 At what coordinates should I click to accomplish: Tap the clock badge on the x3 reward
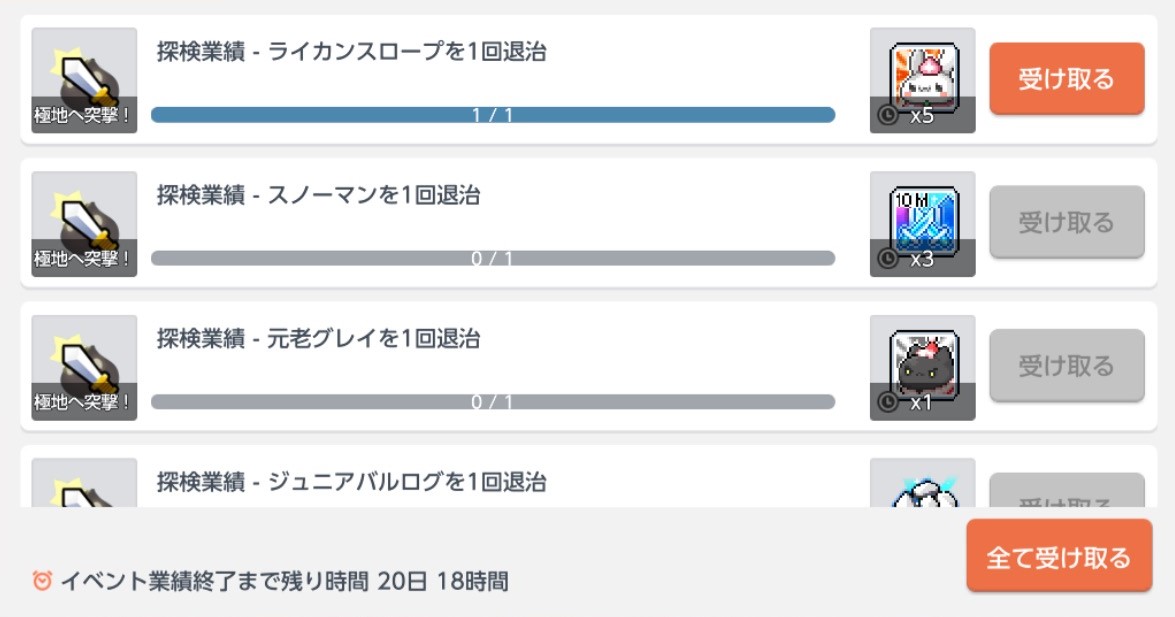(x=888, y=259)
